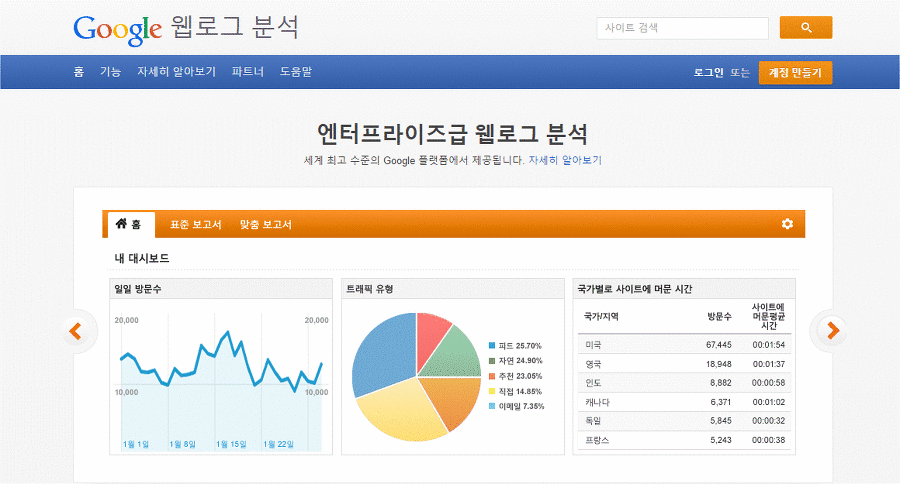Select the 미국 row in the country table

click(x=684, y=344)
